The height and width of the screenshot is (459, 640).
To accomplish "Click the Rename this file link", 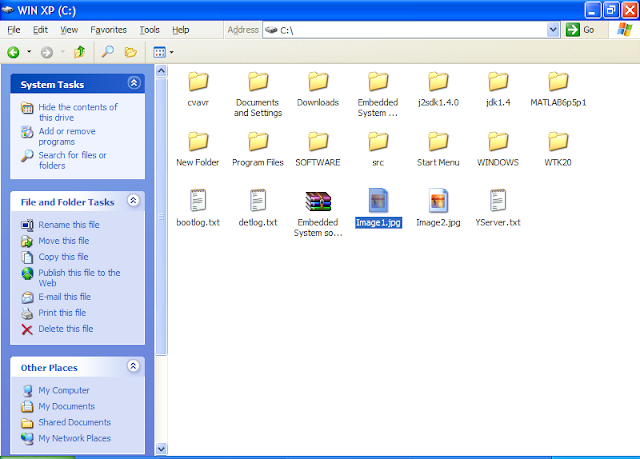I will [69, 225].
